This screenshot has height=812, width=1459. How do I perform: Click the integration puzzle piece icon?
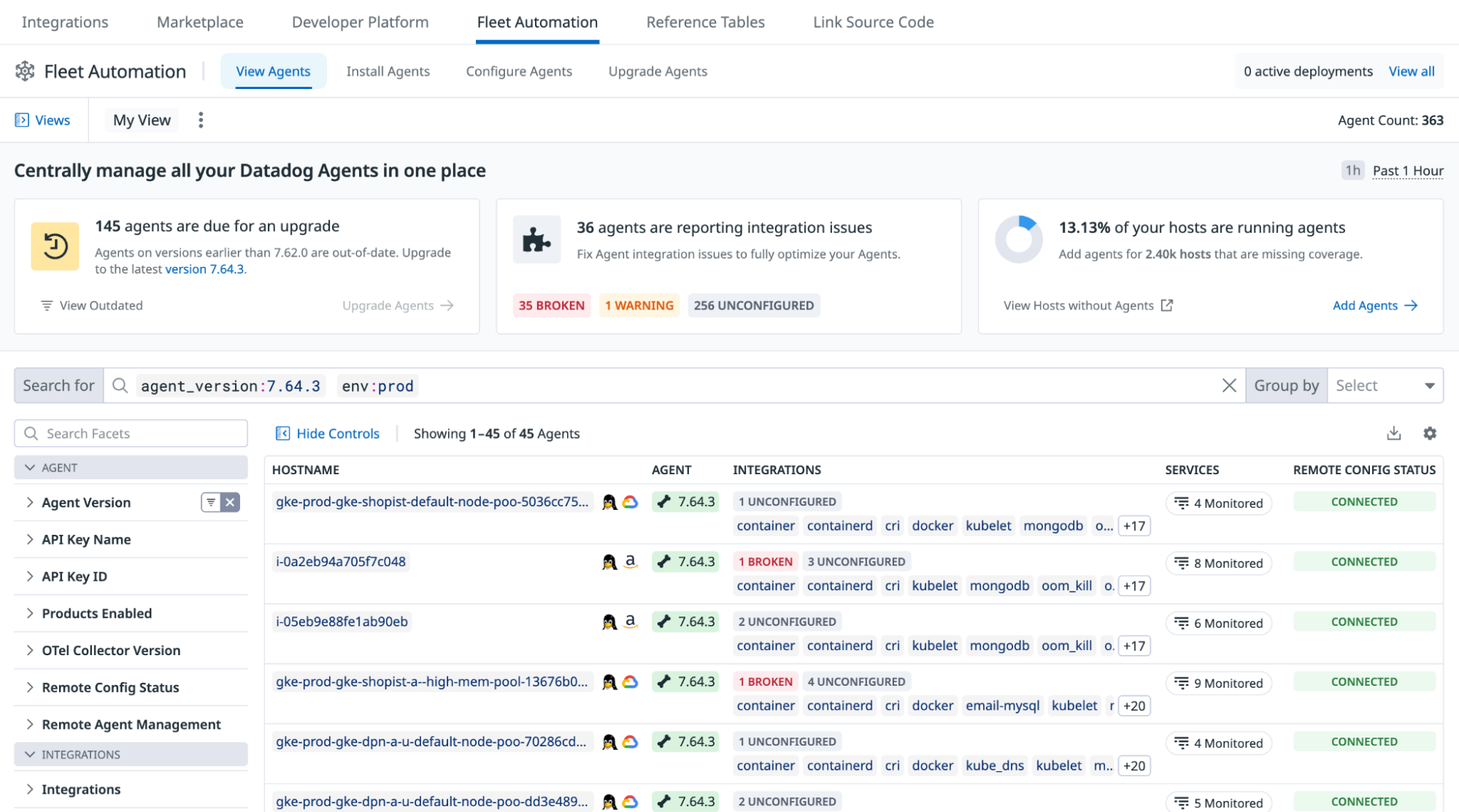(x=536, y=239)
